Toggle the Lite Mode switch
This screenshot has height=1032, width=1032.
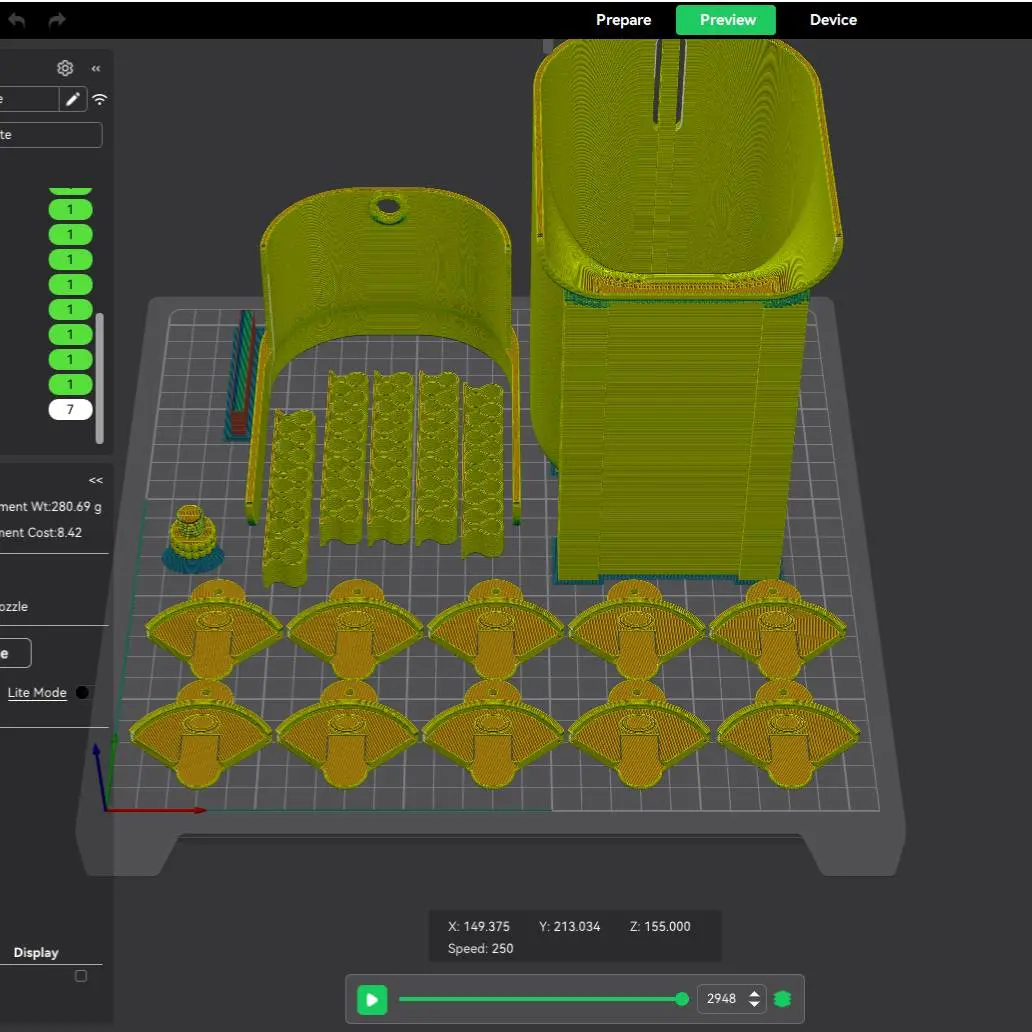click(x=83, y=692)
